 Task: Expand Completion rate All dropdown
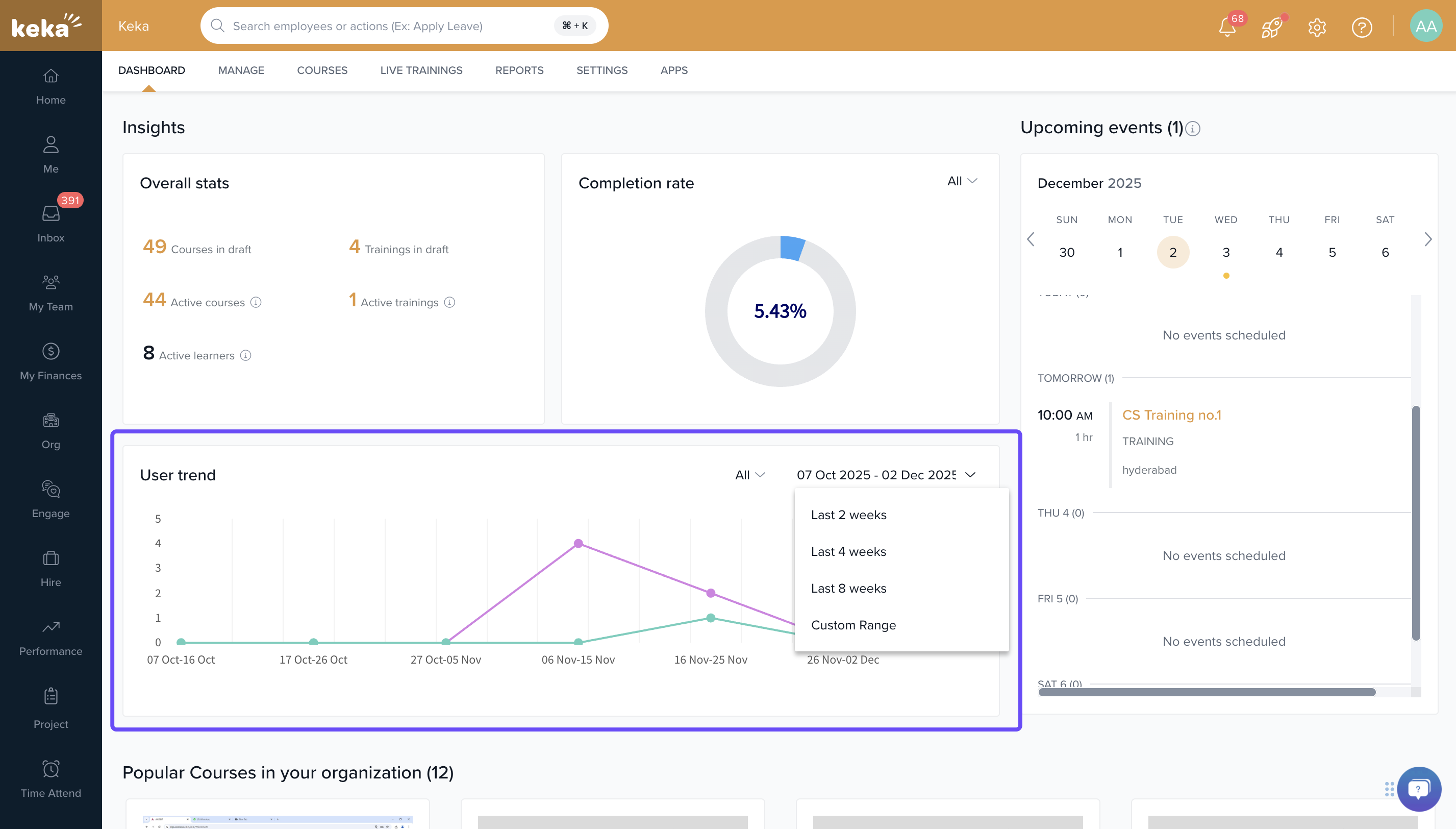click(x=962, y=181)
